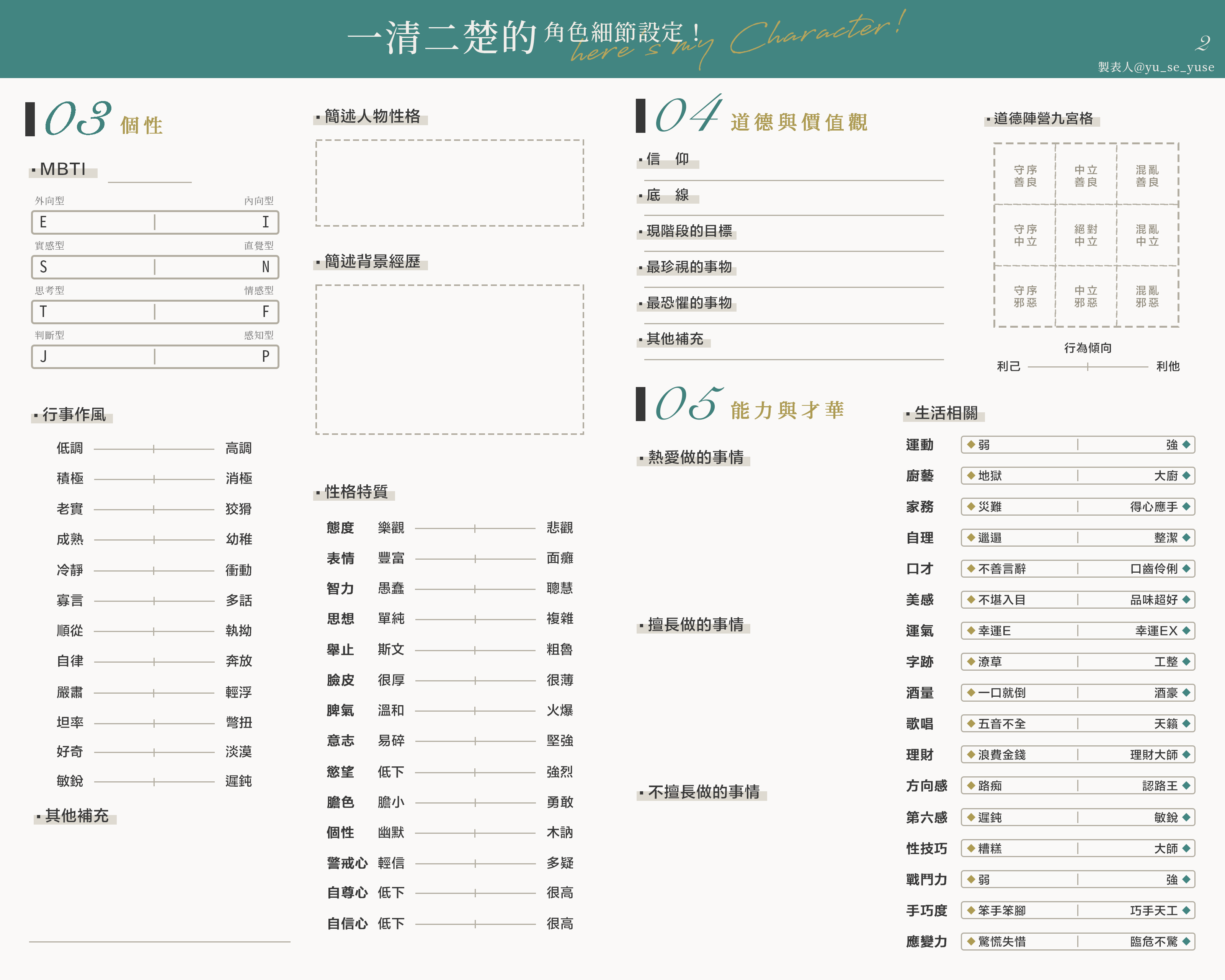
Task: Click the 底線 answer line
Action: (x=794, y=215)
